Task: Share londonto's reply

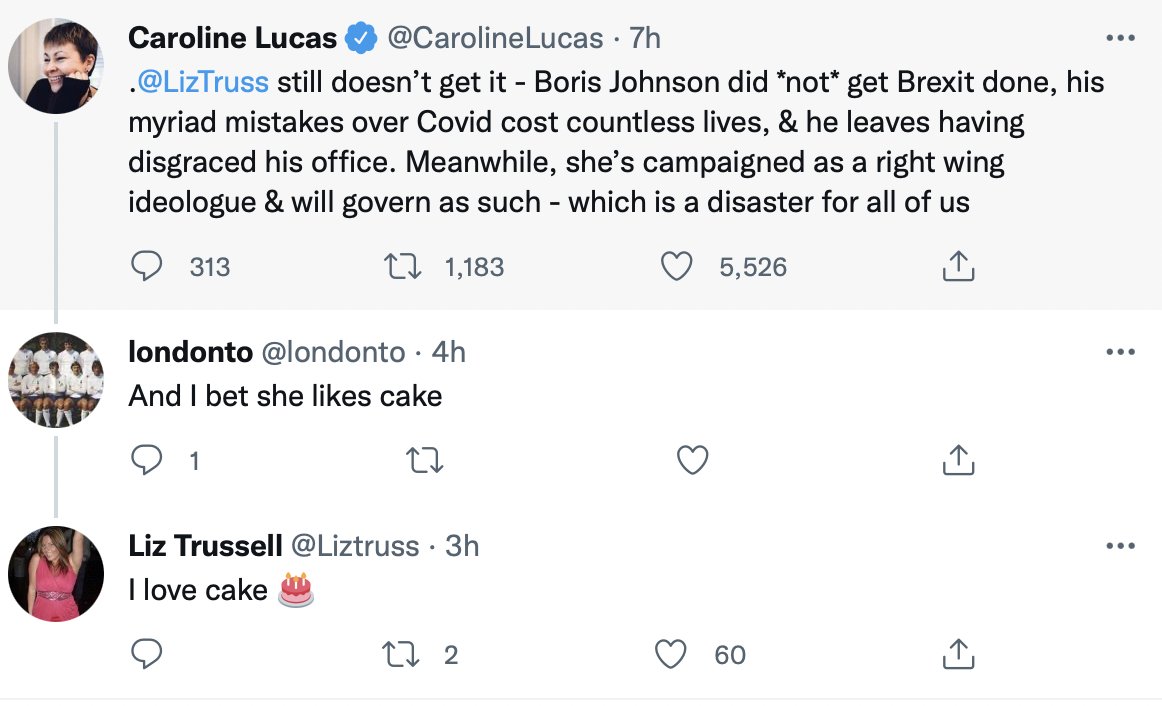Action: 958,460
